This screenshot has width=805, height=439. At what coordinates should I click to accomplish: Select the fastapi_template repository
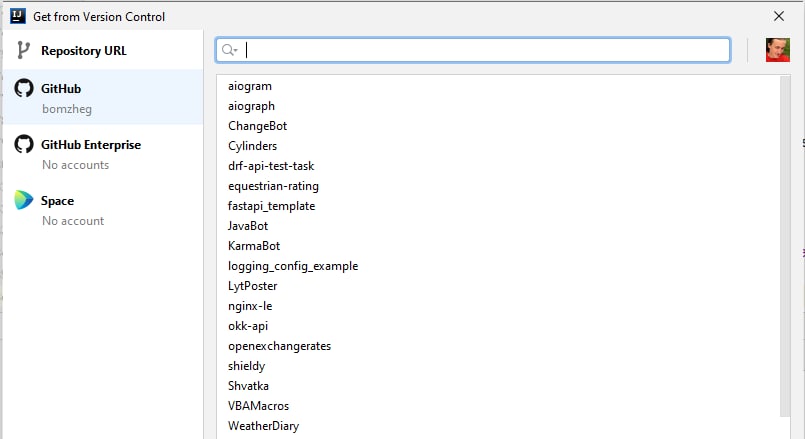click(498, 206)
